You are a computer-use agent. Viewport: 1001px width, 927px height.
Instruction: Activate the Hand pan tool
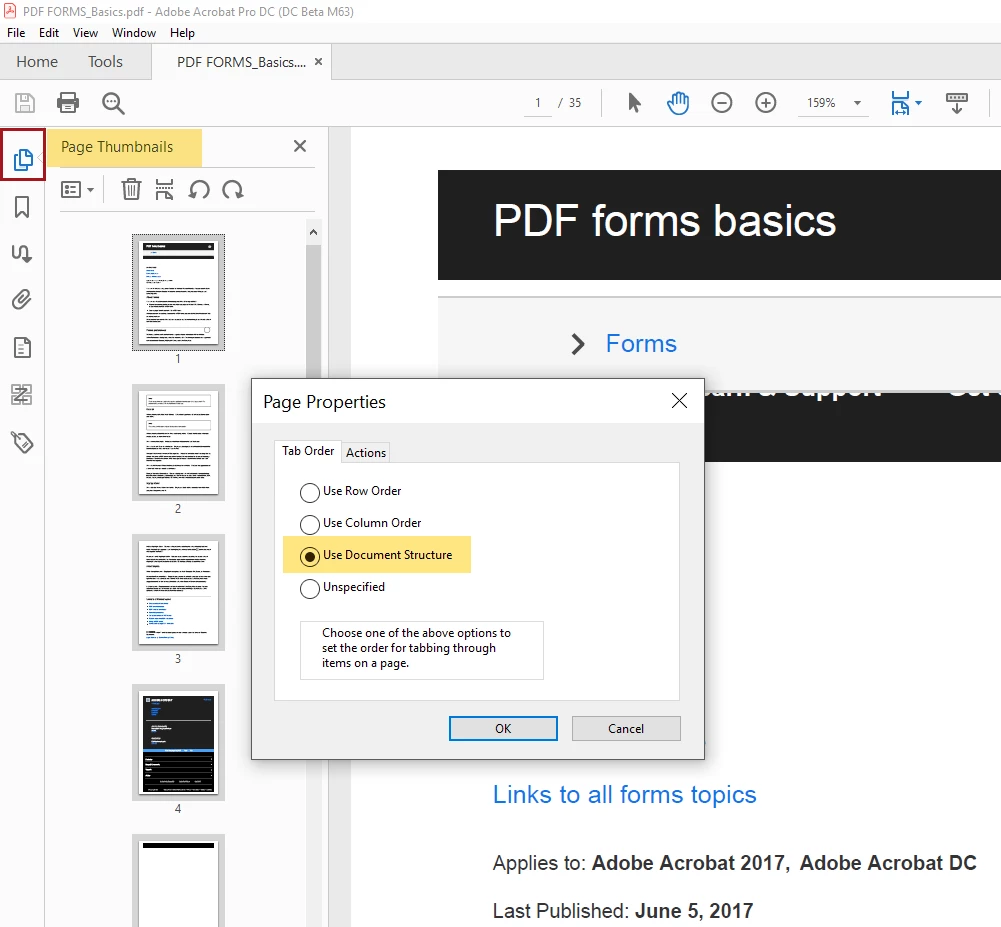pyautogui.click(x=678, y=103)
